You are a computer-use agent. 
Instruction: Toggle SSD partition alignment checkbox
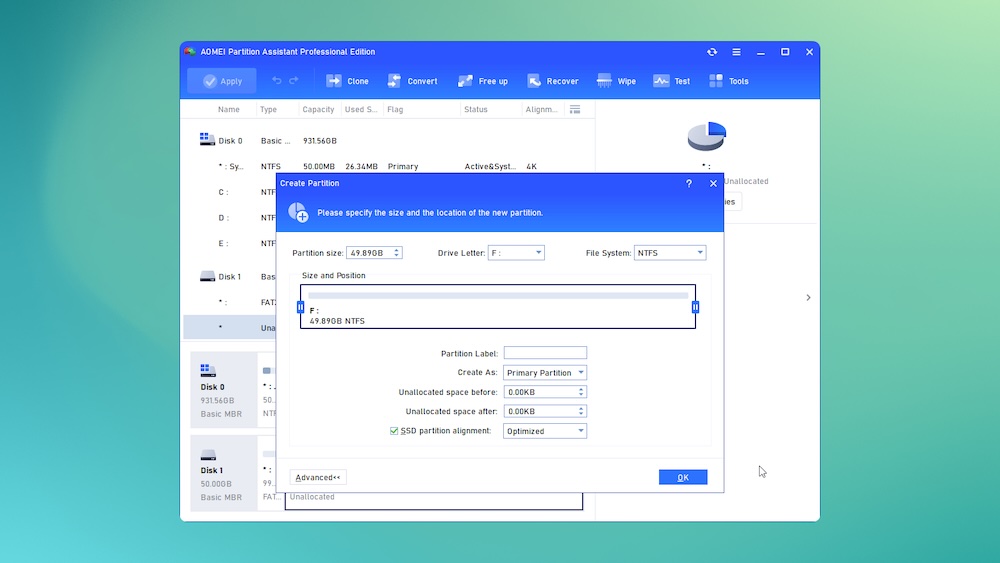394,431
